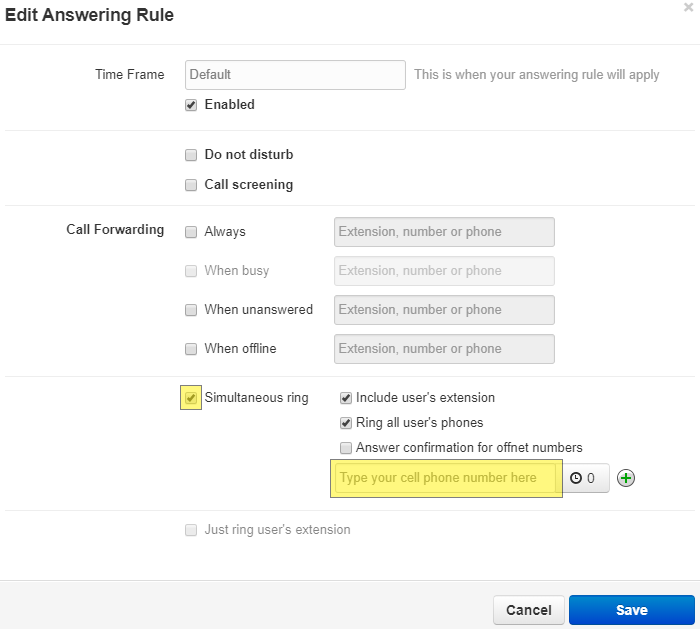Enable Always call forwarding
The image size is (700, 629).
tap(191, 232)
